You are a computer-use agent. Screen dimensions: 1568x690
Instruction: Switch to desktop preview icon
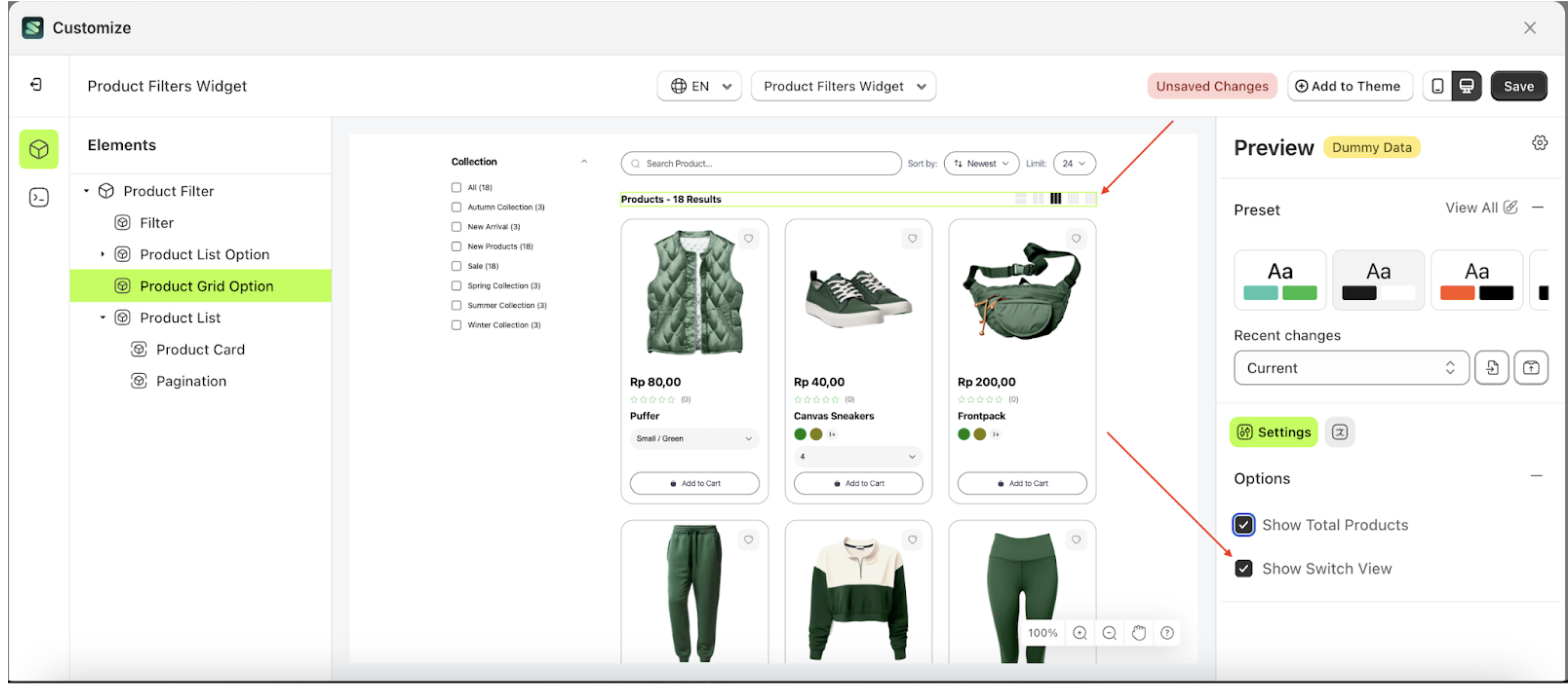click(x=1466, y=86)
